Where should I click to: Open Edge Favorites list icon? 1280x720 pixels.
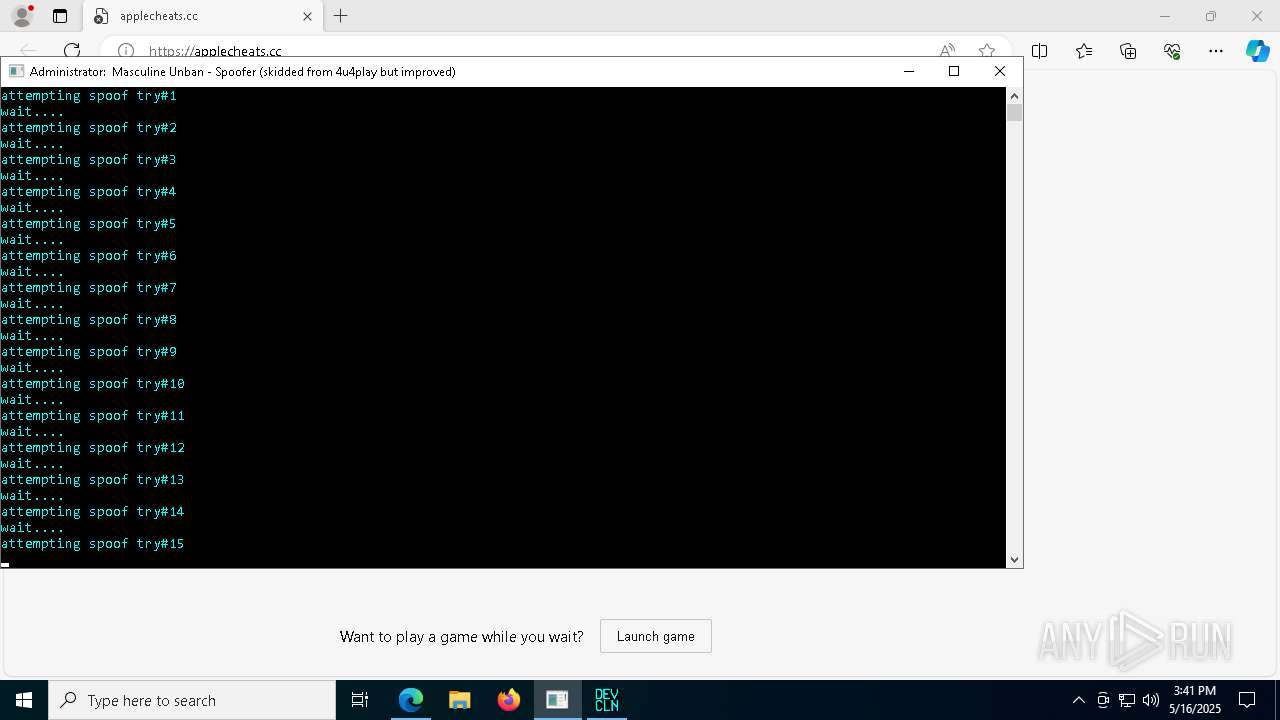click(x=1084, y=51)
